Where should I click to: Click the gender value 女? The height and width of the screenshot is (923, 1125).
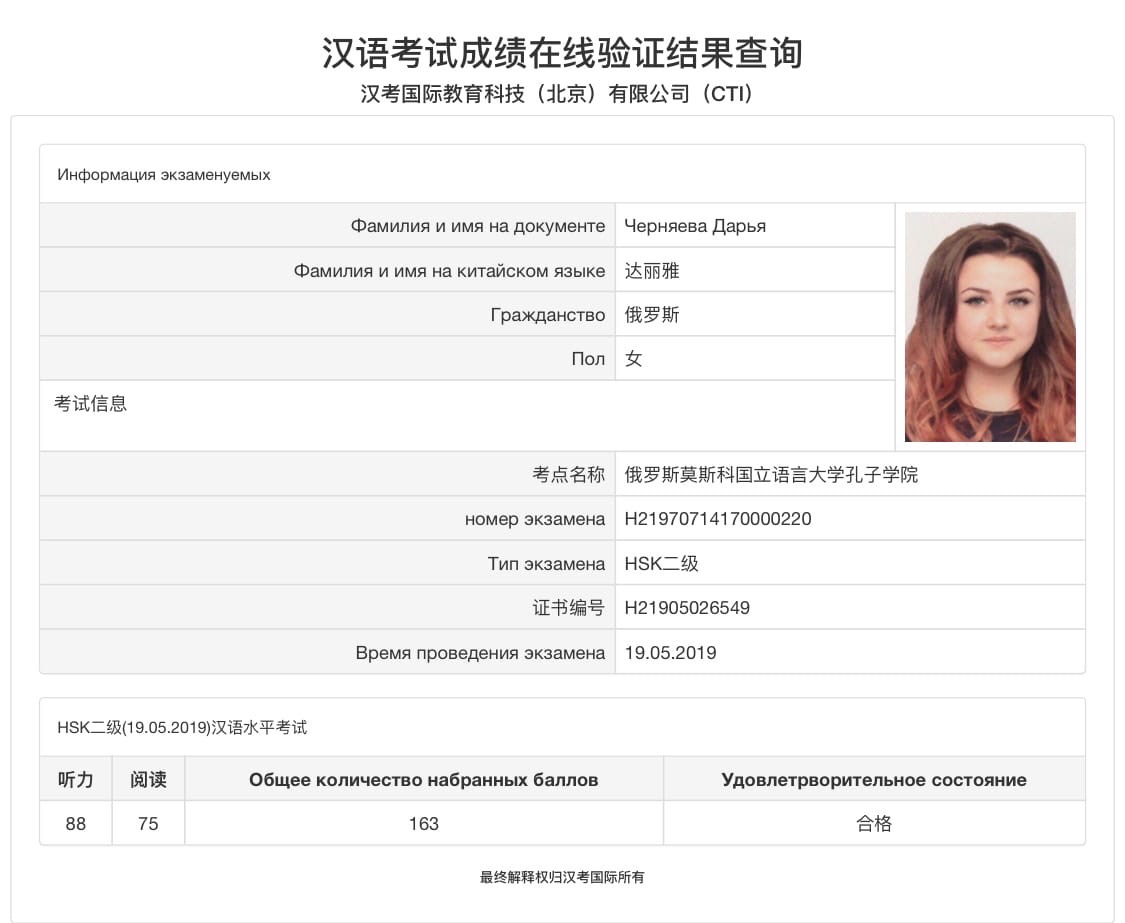(633, 359)
